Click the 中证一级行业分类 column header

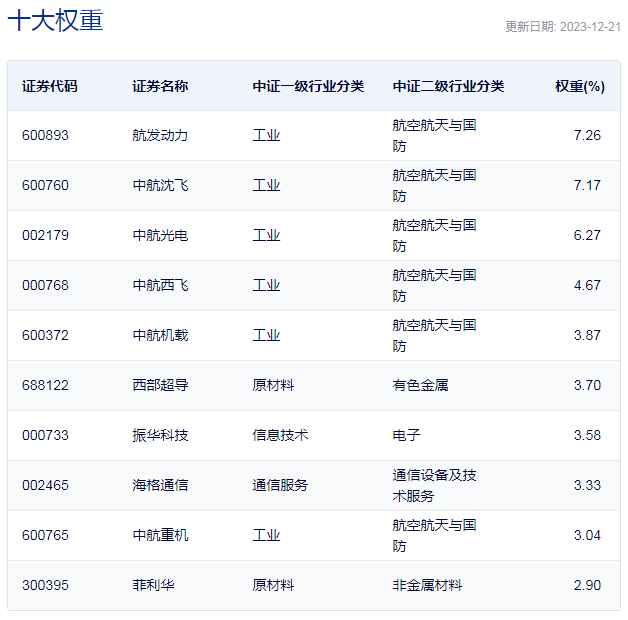[x=308, y=86]
